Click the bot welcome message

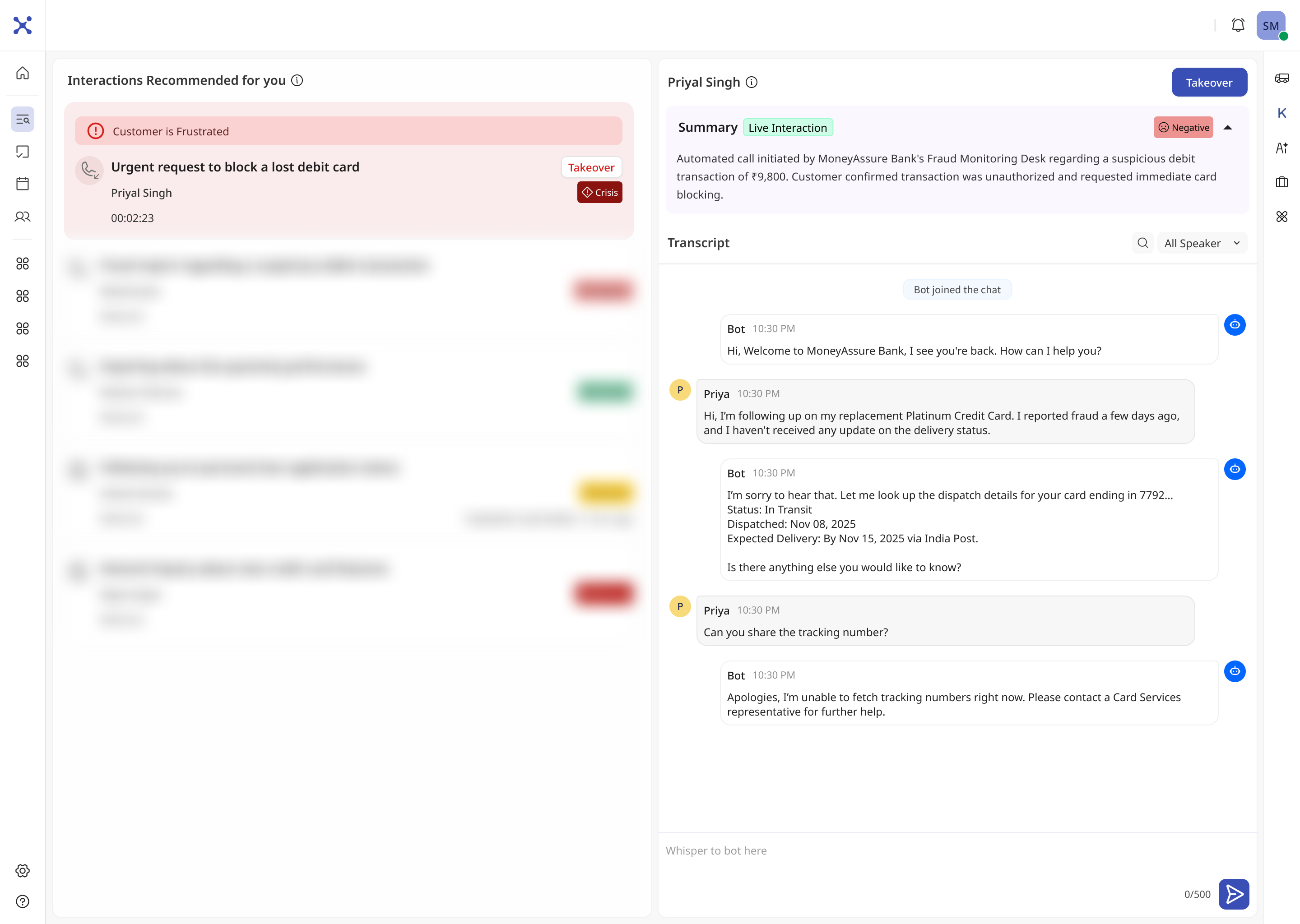pyautogui.click(x=969, y=339)
